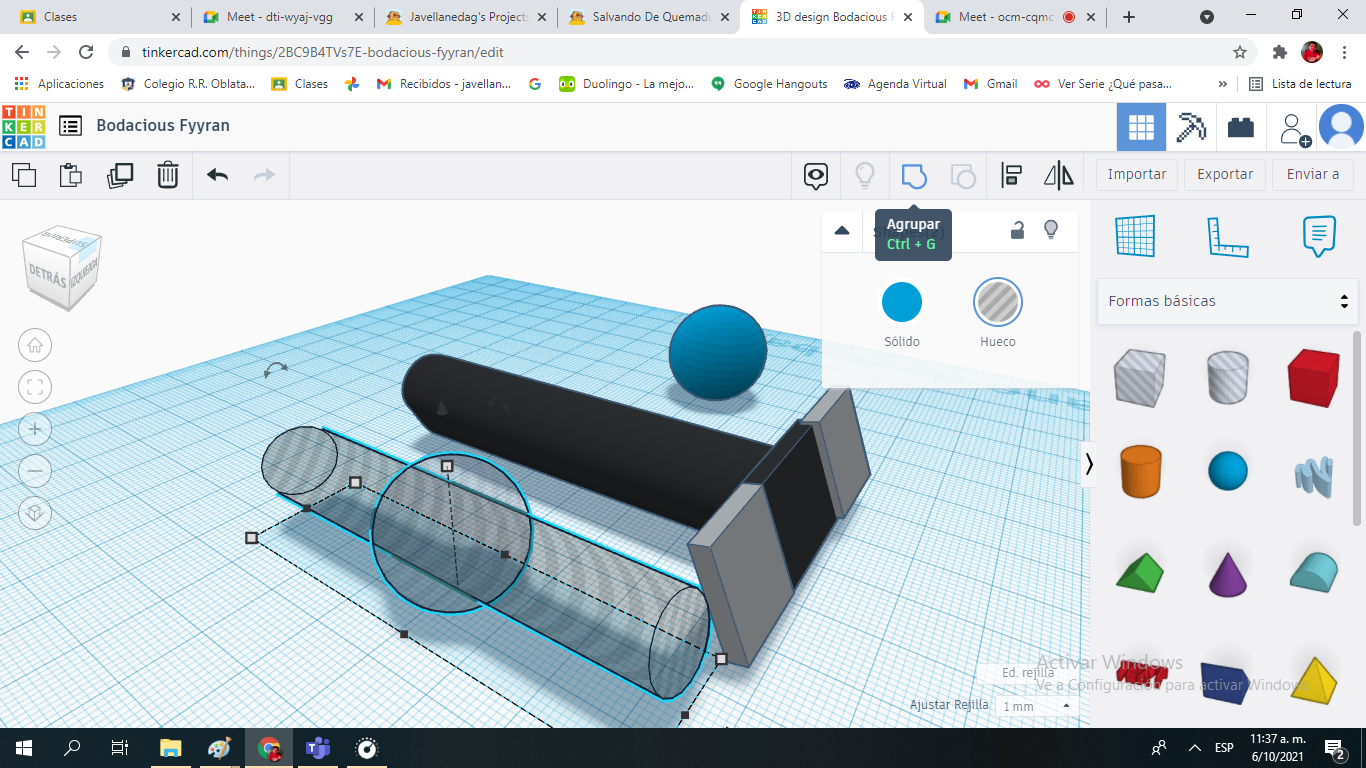The image size is (1366, 768).
Task: Toggle the lock editing padlock icon
Action: tap(1017, 229)
